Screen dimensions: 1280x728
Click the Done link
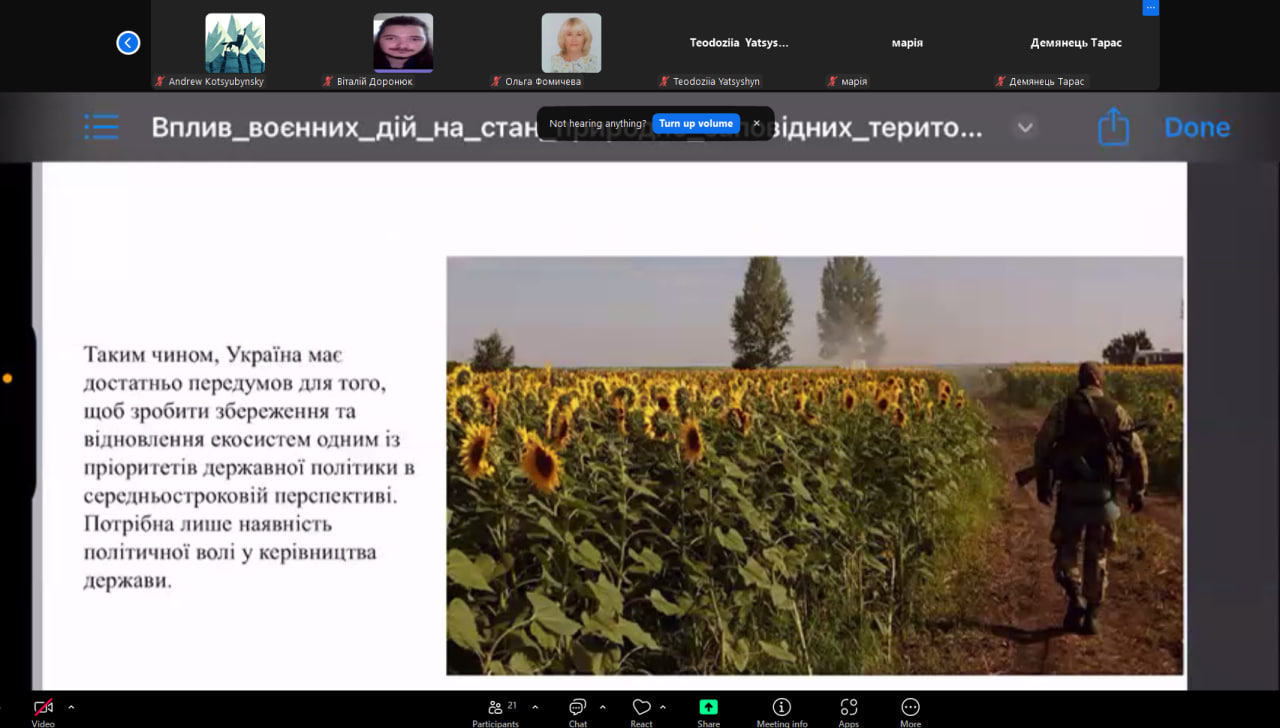[x=1196, y=127]
